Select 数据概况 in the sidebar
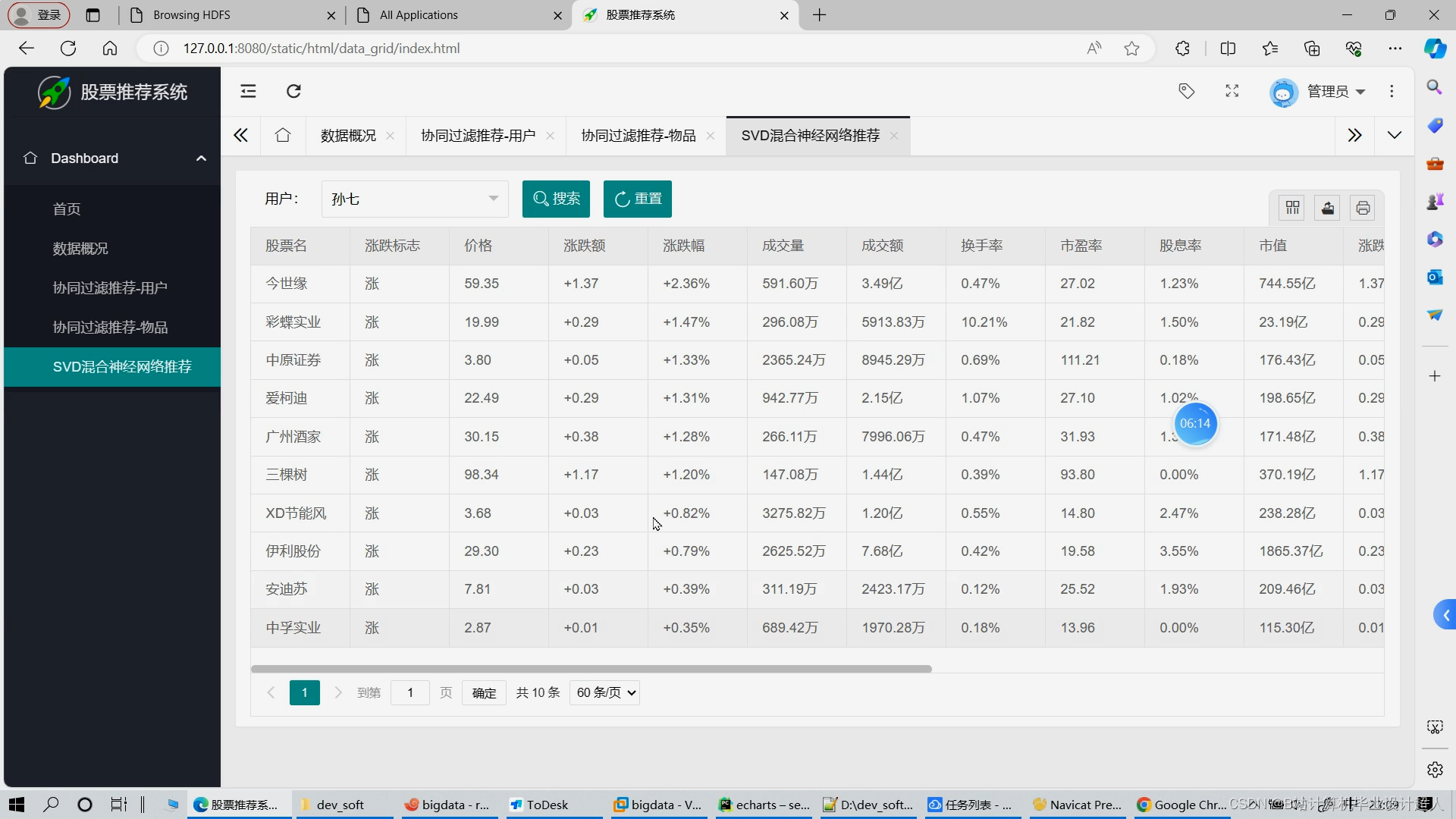 [80, 249]
